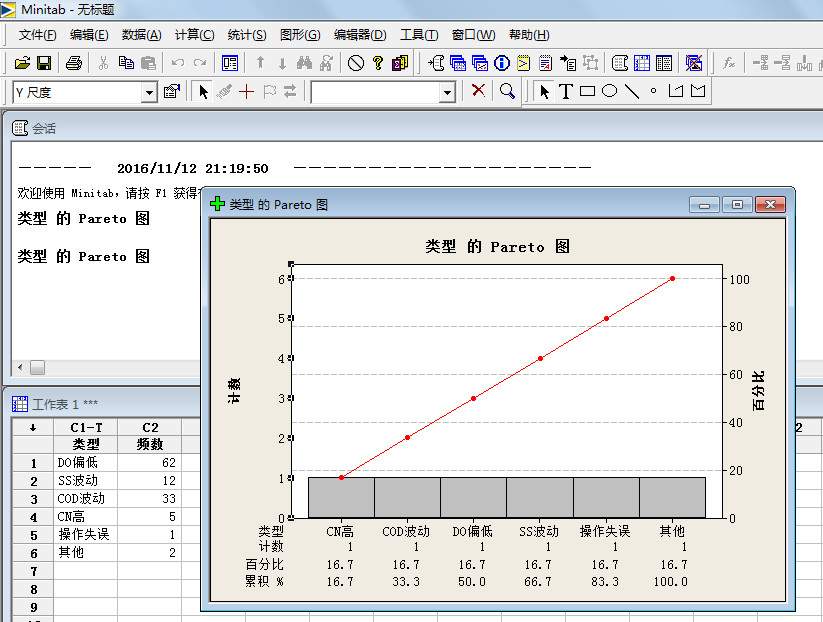Select the graph pointer tool next to Y 尺度
The height and width of the screenshot is (622, 823).
point(203,92)
